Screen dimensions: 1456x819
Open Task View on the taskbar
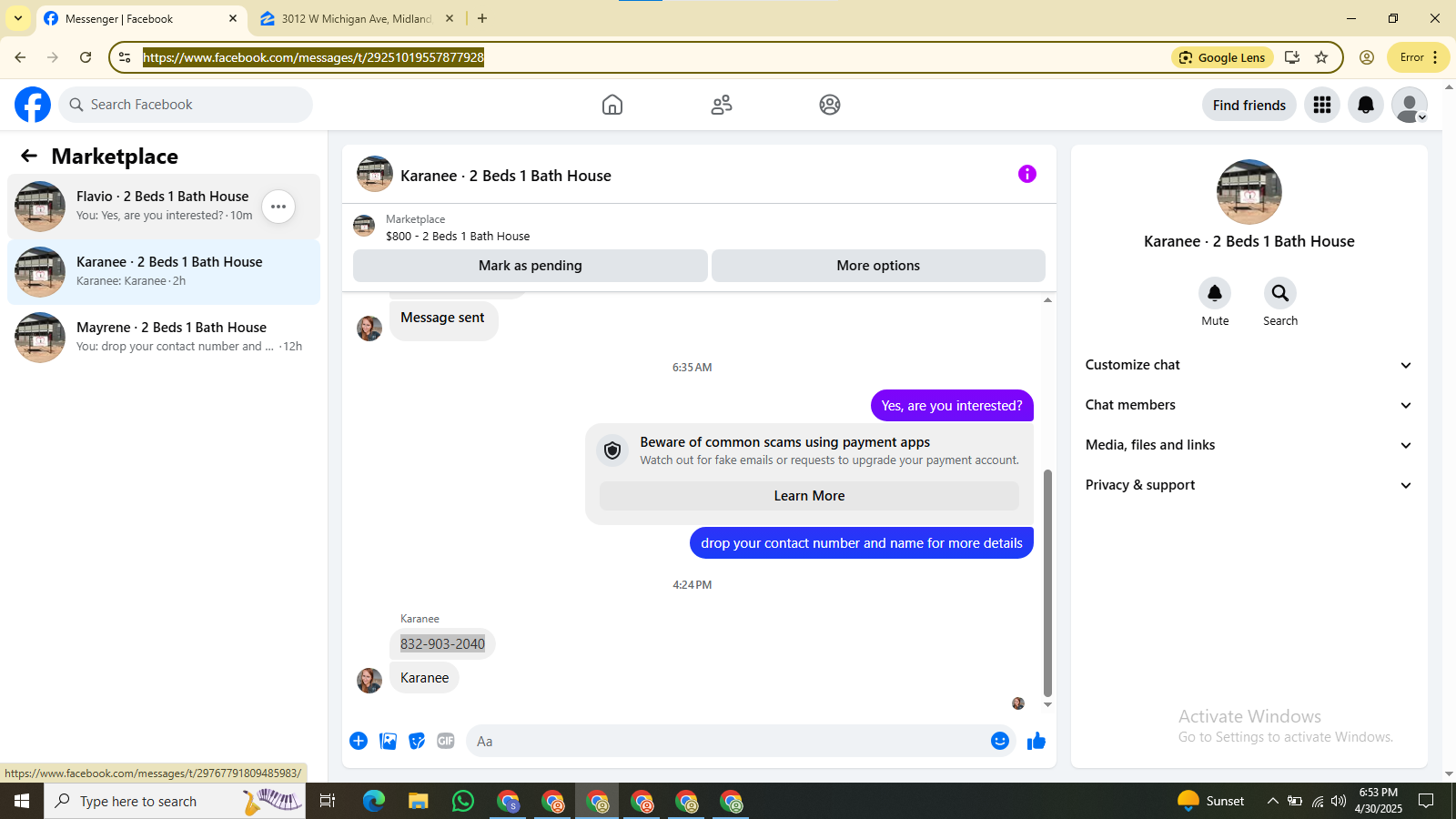328,801
